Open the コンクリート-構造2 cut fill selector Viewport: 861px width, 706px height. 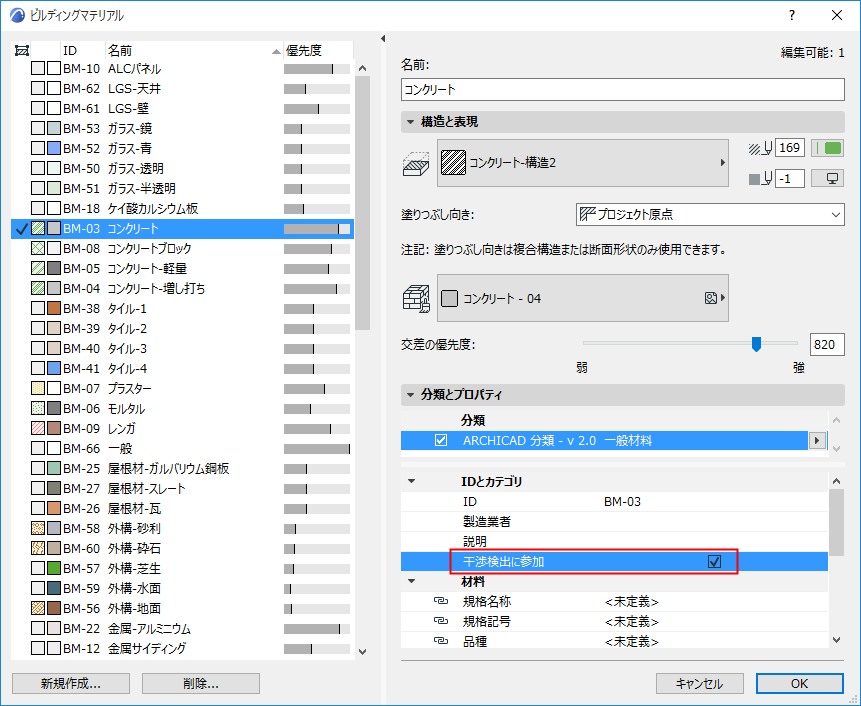tap(583, 163)
